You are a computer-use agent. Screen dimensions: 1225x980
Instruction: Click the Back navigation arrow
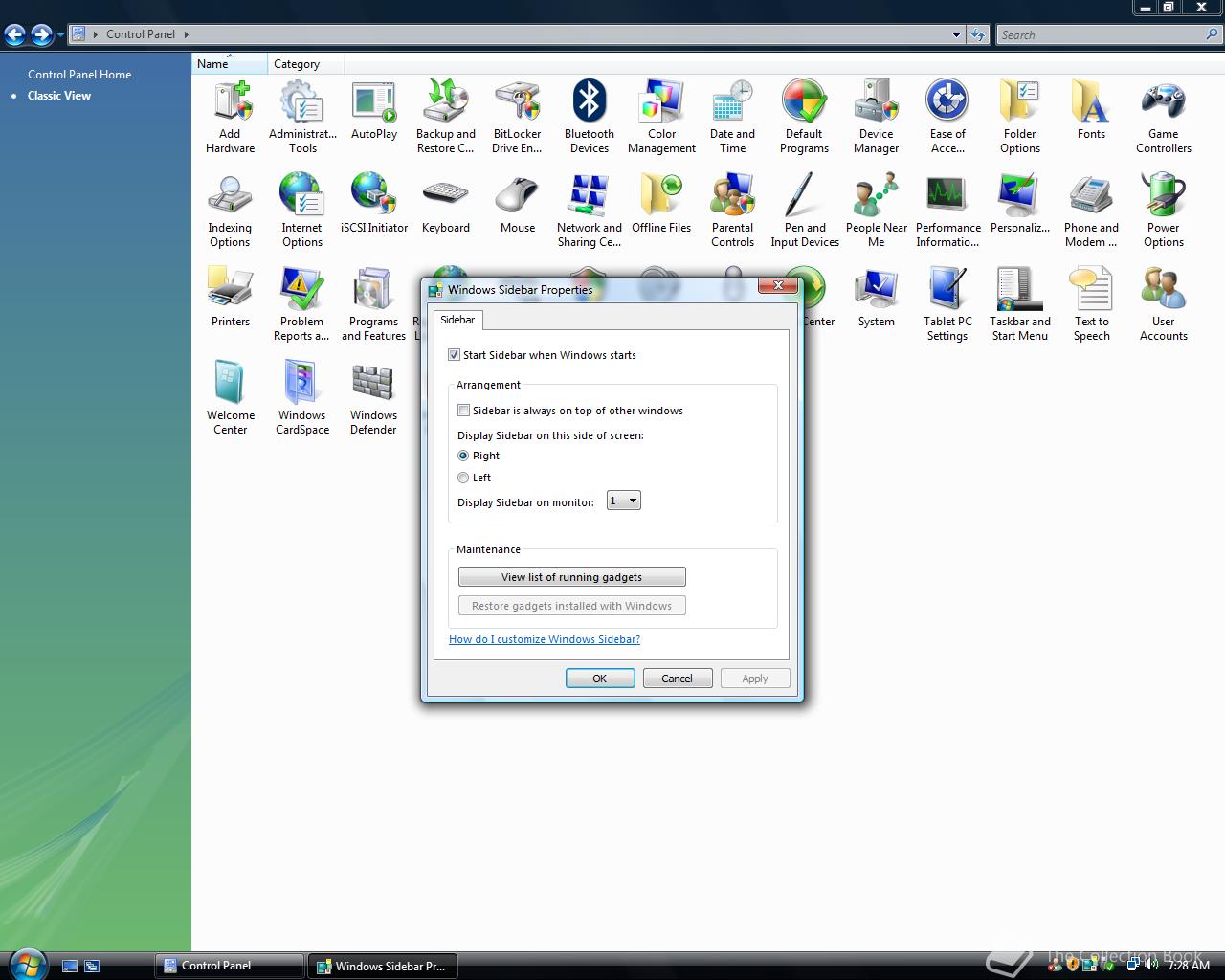(15, 35)
